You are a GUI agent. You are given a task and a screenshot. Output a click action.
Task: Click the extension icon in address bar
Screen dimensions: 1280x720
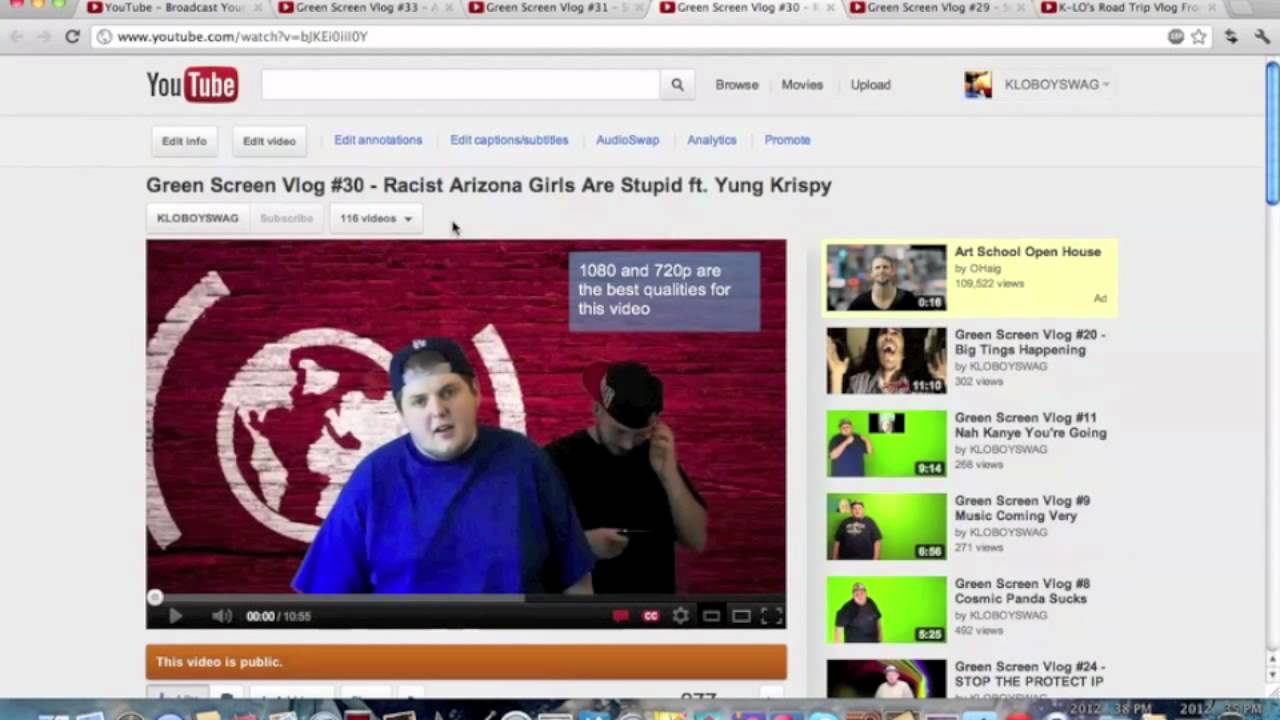tap(1176, 36)
